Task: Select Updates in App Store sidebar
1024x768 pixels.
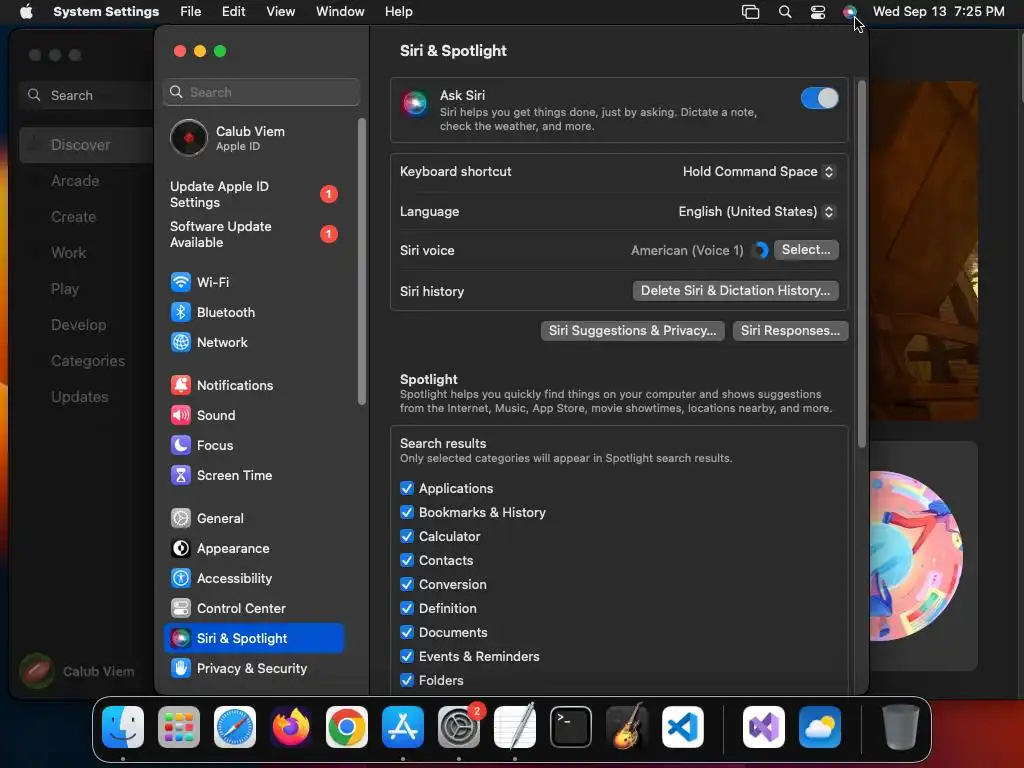Action: click(x=80, y=397)
